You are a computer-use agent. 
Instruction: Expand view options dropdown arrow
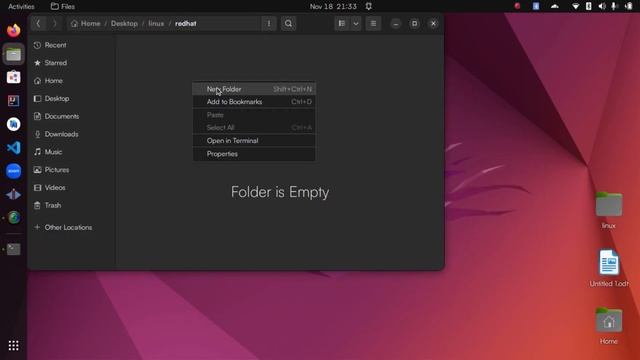[356, 24]
